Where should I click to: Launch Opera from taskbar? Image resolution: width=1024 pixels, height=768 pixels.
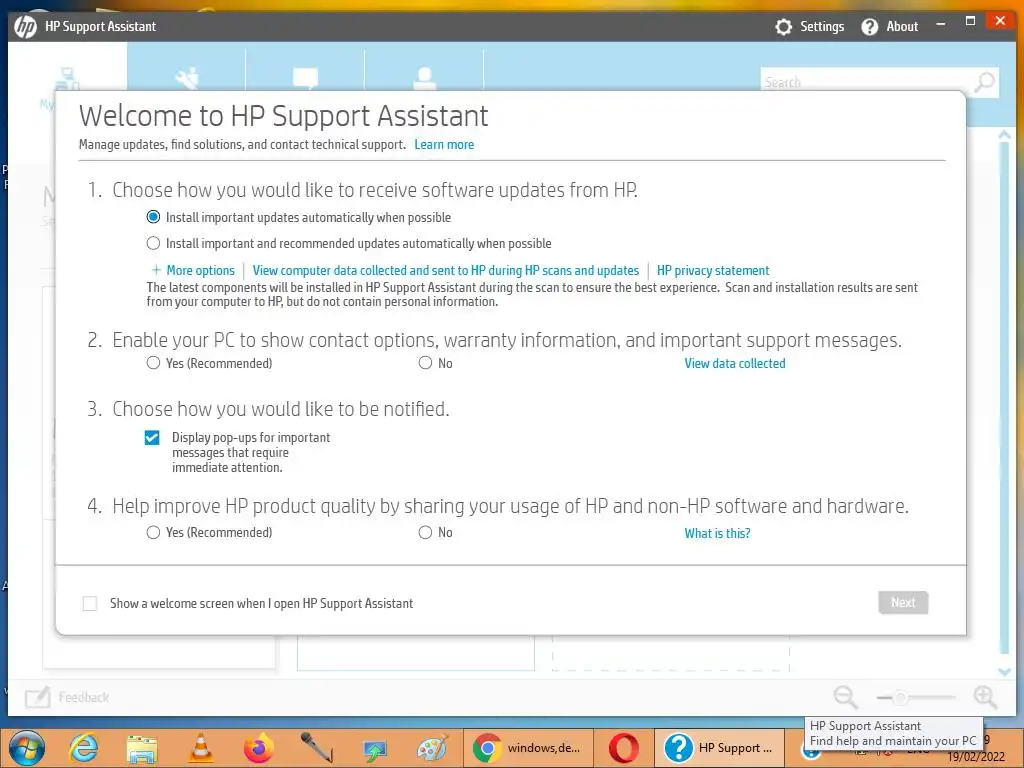624,748
